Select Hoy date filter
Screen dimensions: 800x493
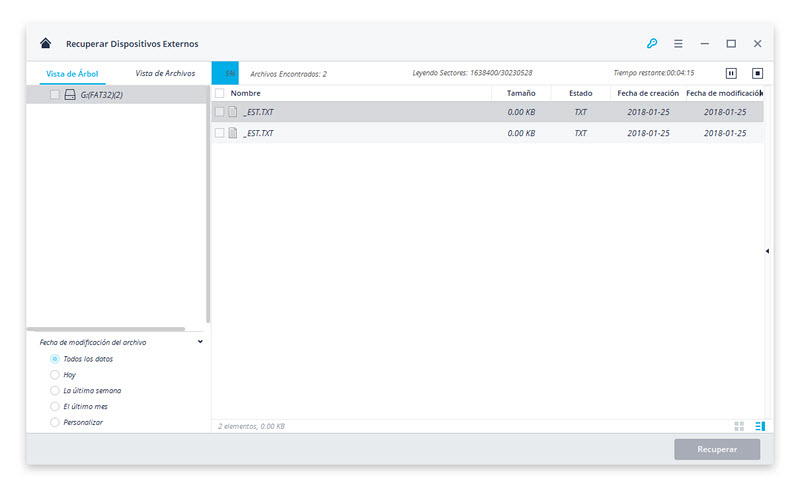[x=55, y=375]
